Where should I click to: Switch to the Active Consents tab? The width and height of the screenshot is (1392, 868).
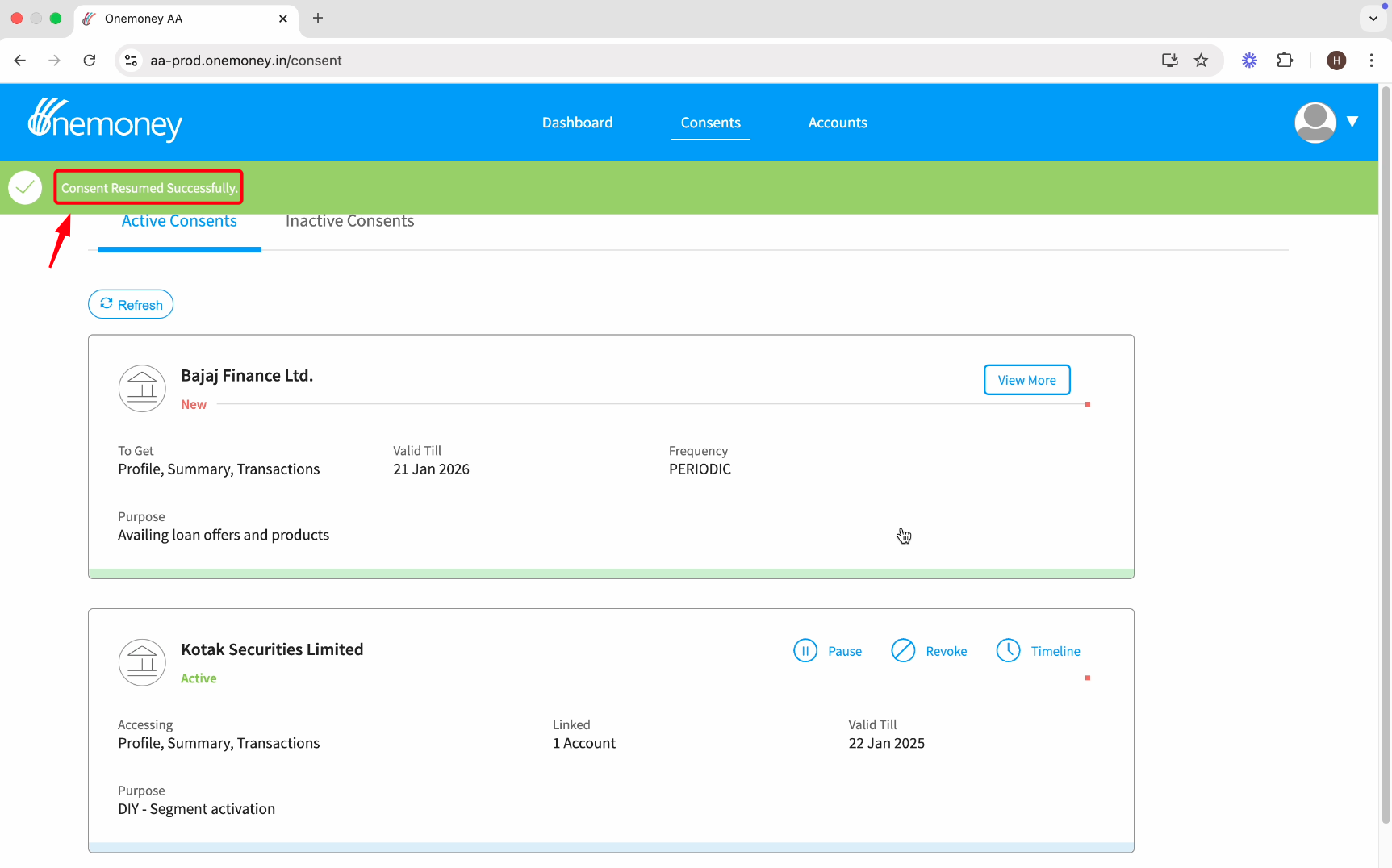179,222
